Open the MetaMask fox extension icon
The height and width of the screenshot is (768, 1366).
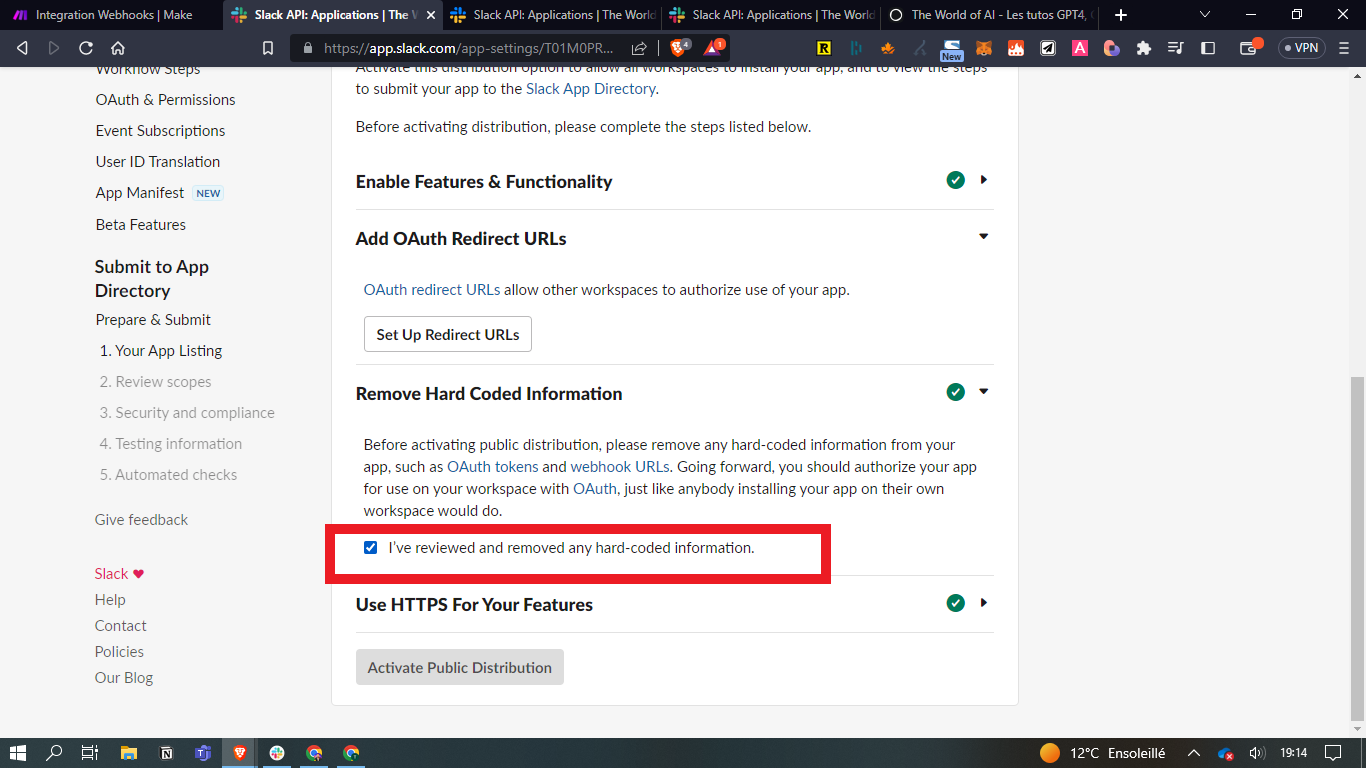[984, 48]
